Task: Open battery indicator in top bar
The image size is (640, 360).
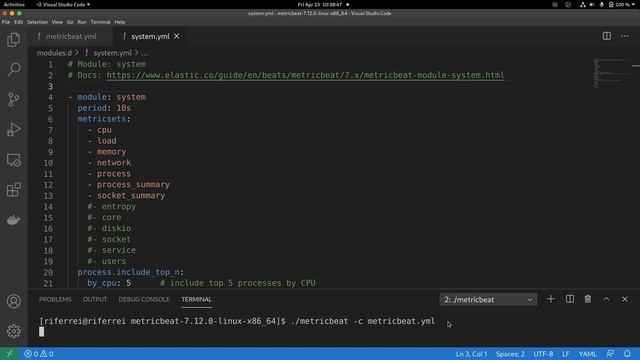Action: point(619,4)
